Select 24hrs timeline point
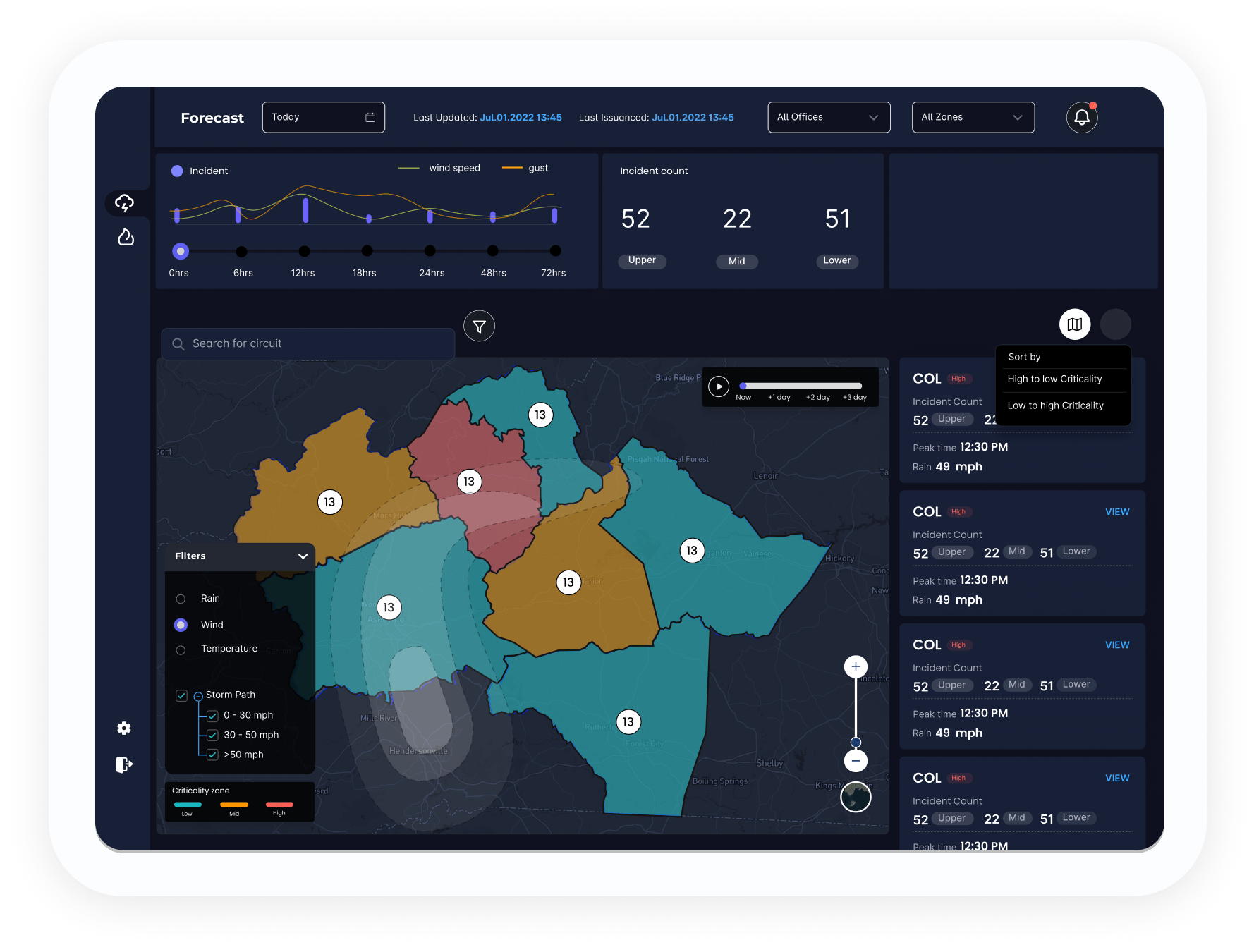The width and height of the screenshot is (1254, 952). [430, 251]
